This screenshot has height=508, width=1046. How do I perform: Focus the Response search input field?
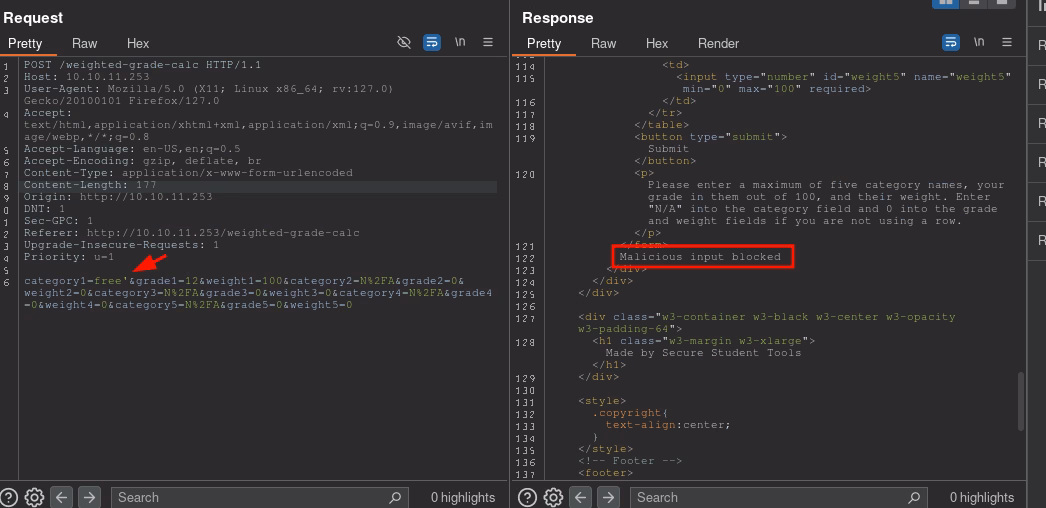tap(778, 497)
